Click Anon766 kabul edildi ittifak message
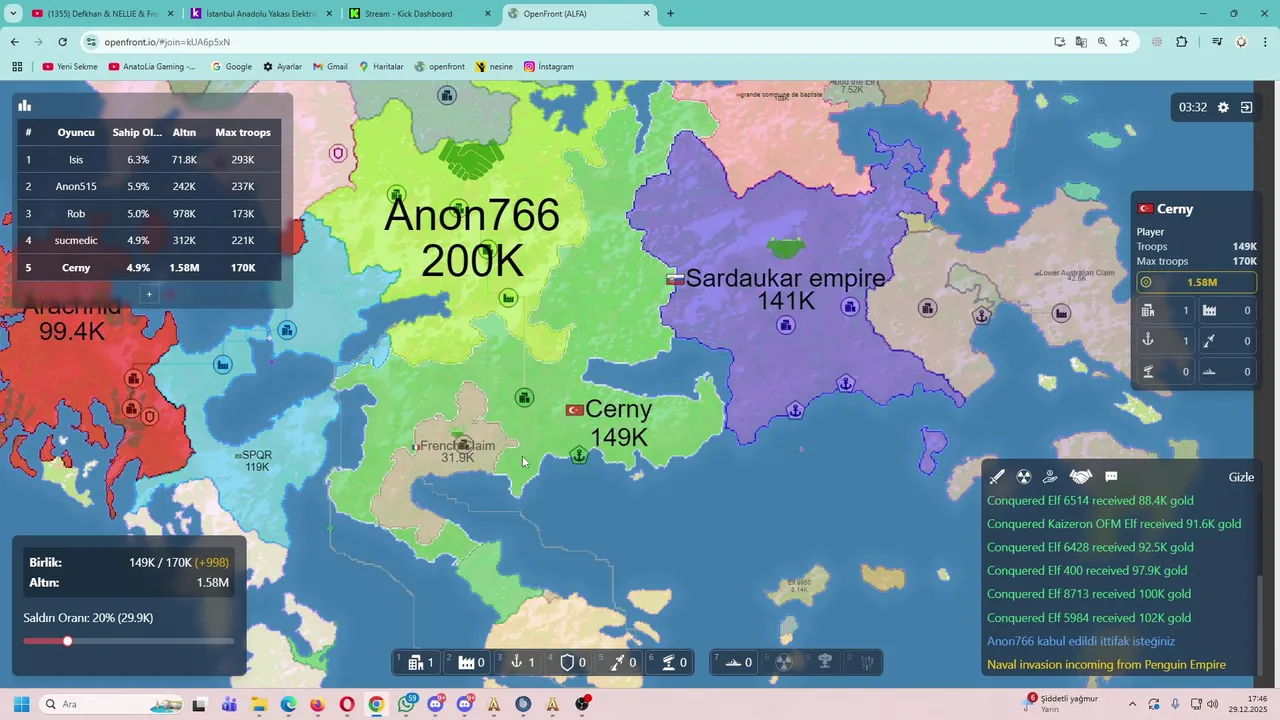The image size is (1280, 720). point(1081,641)
